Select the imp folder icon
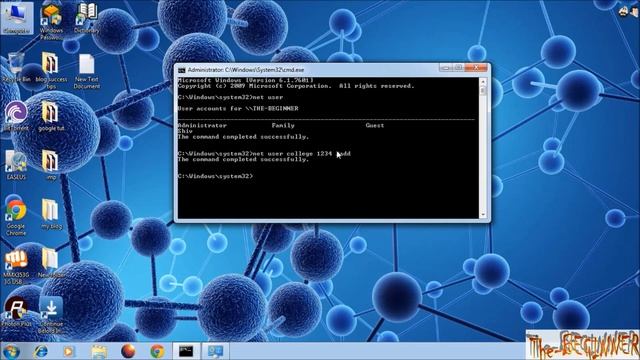The image size is (640, 360). pyautogui.click(x=51, y=165)
